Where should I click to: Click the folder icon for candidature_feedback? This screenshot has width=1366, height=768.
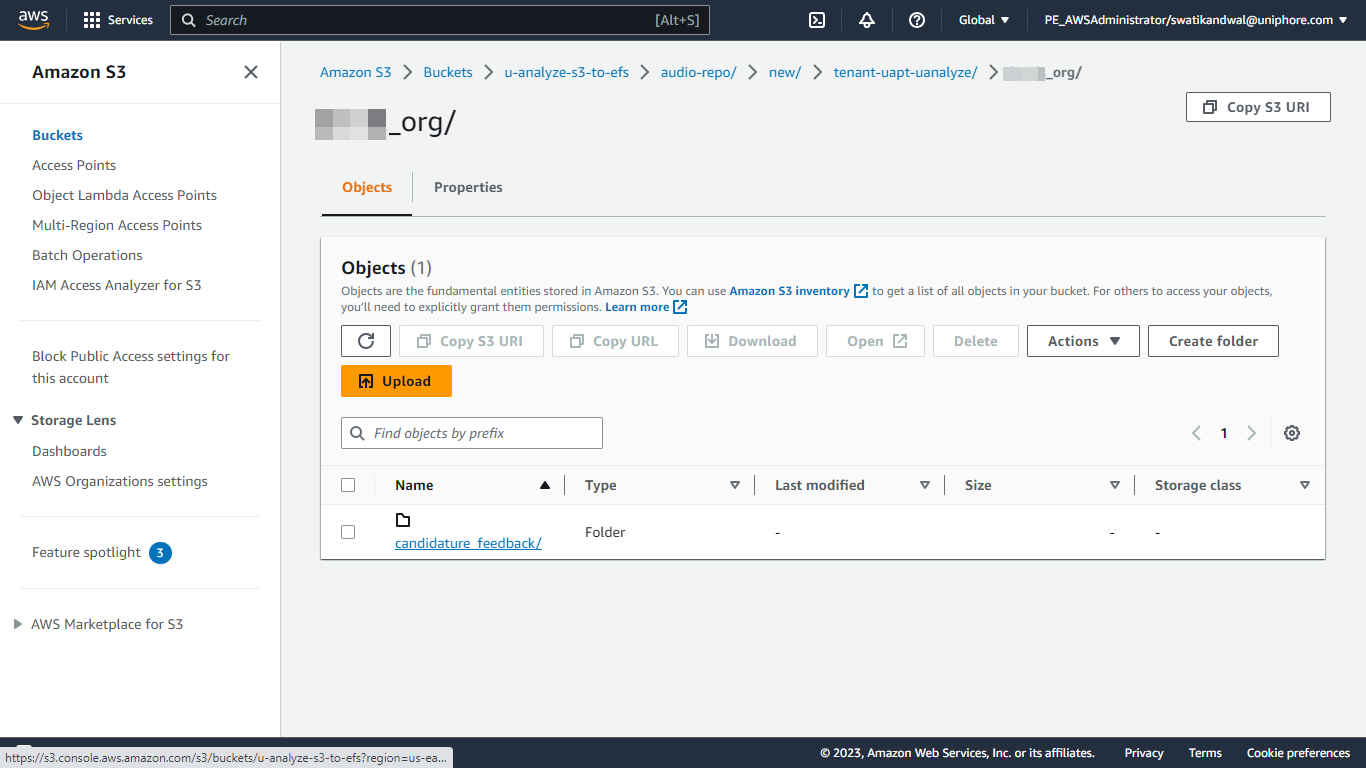[x=403, y=520]
